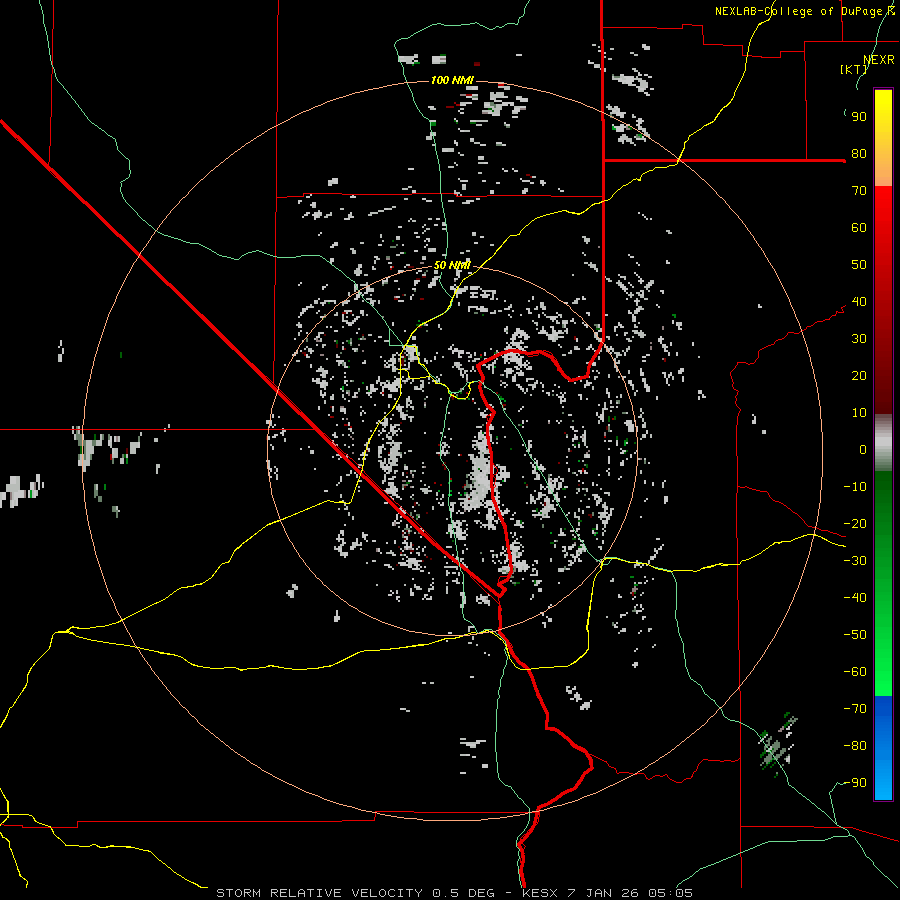Click the 50 value on the velocity scale
The image size is (900, 900).
(x=859, y=265)
